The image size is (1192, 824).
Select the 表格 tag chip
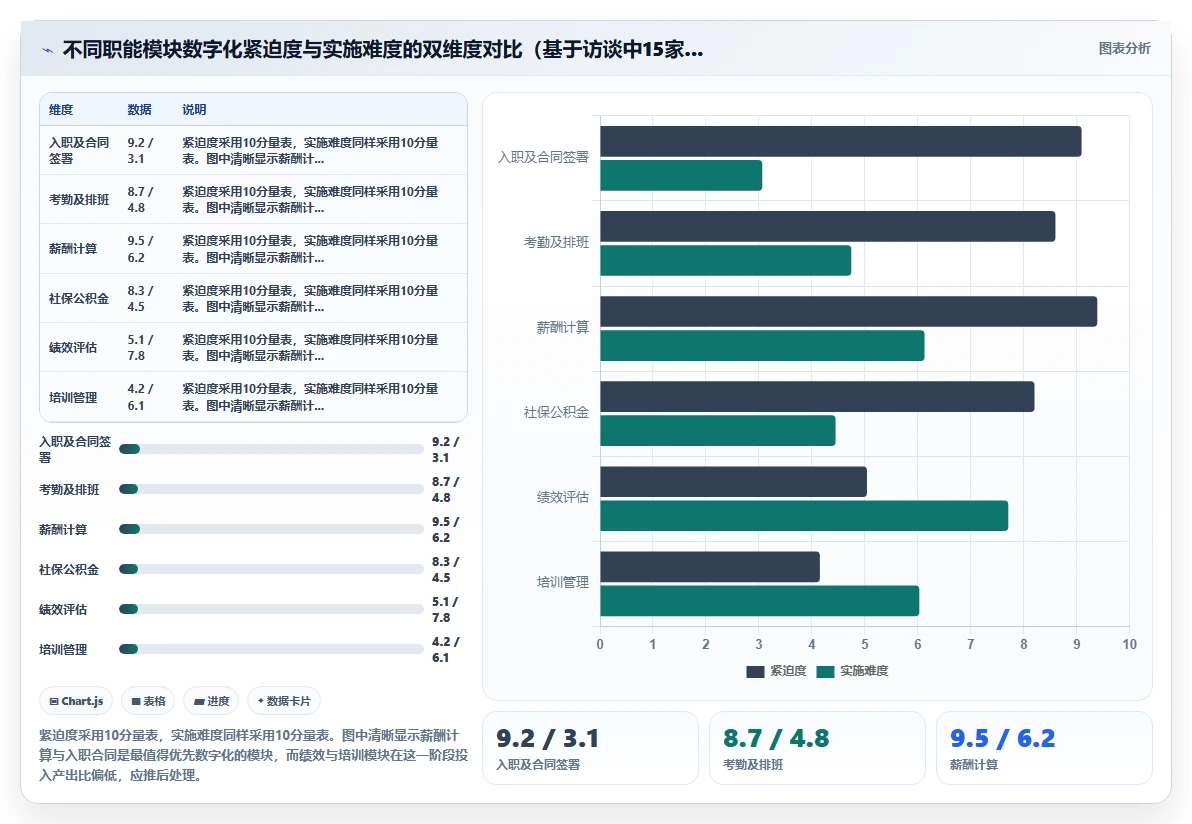[x=148, y=701]
